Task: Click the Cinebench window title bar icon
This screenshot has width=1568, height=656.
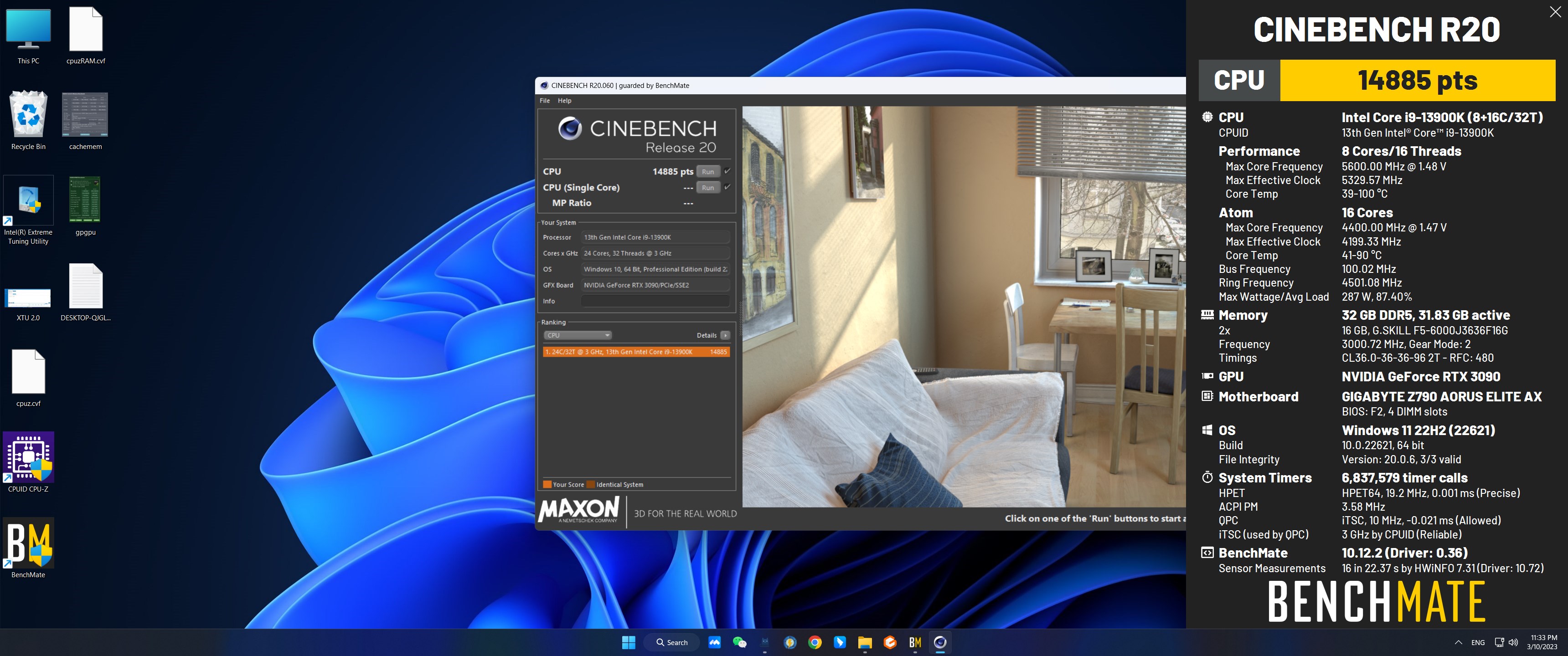Action: point(544,85)
